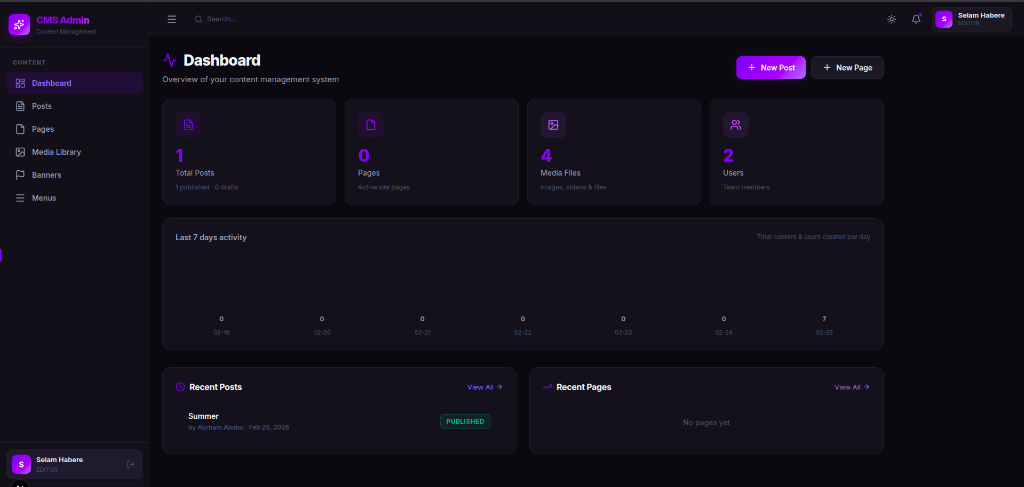Click the CMS Admin logo icon
The height and width of the screenshot is (487, 1024).
19,25
